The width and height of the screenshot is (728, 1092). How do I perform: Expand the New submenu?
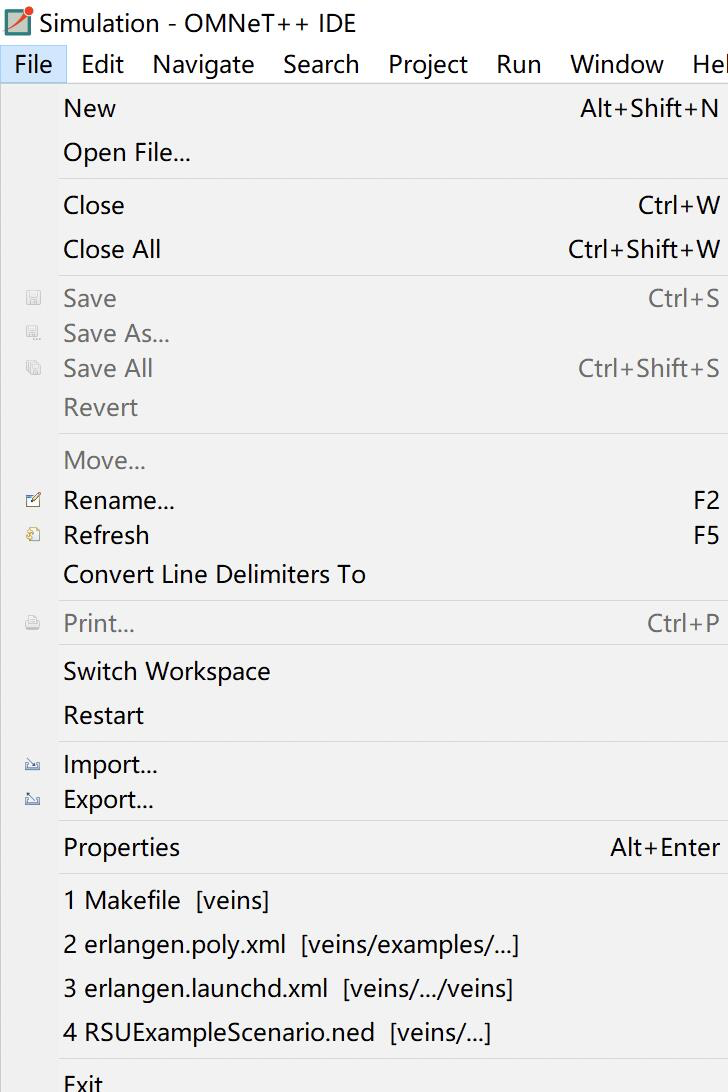(x=90, y=109)
